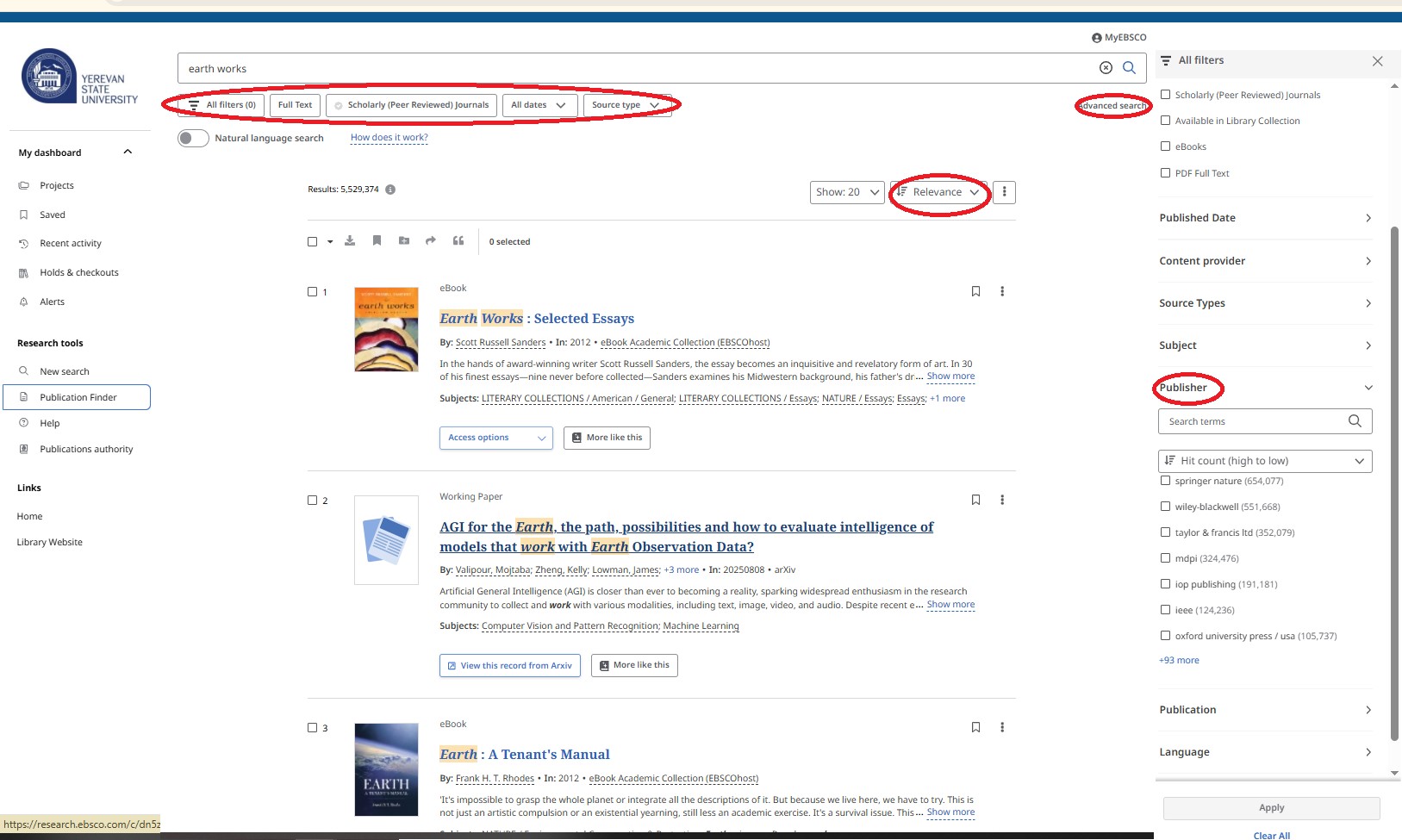
Task: Open All dates dropdown
Action: [x=539, y=105]
